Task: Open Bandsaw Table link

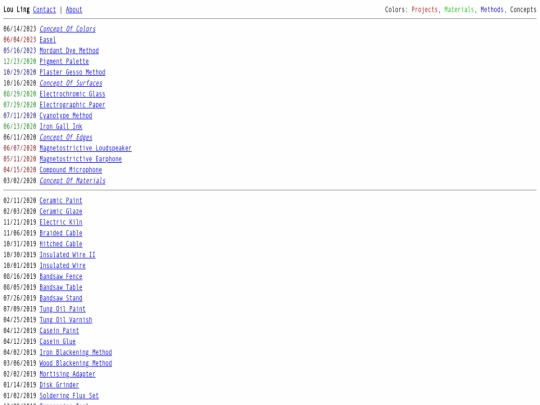Action: click(x=61, y=287)
